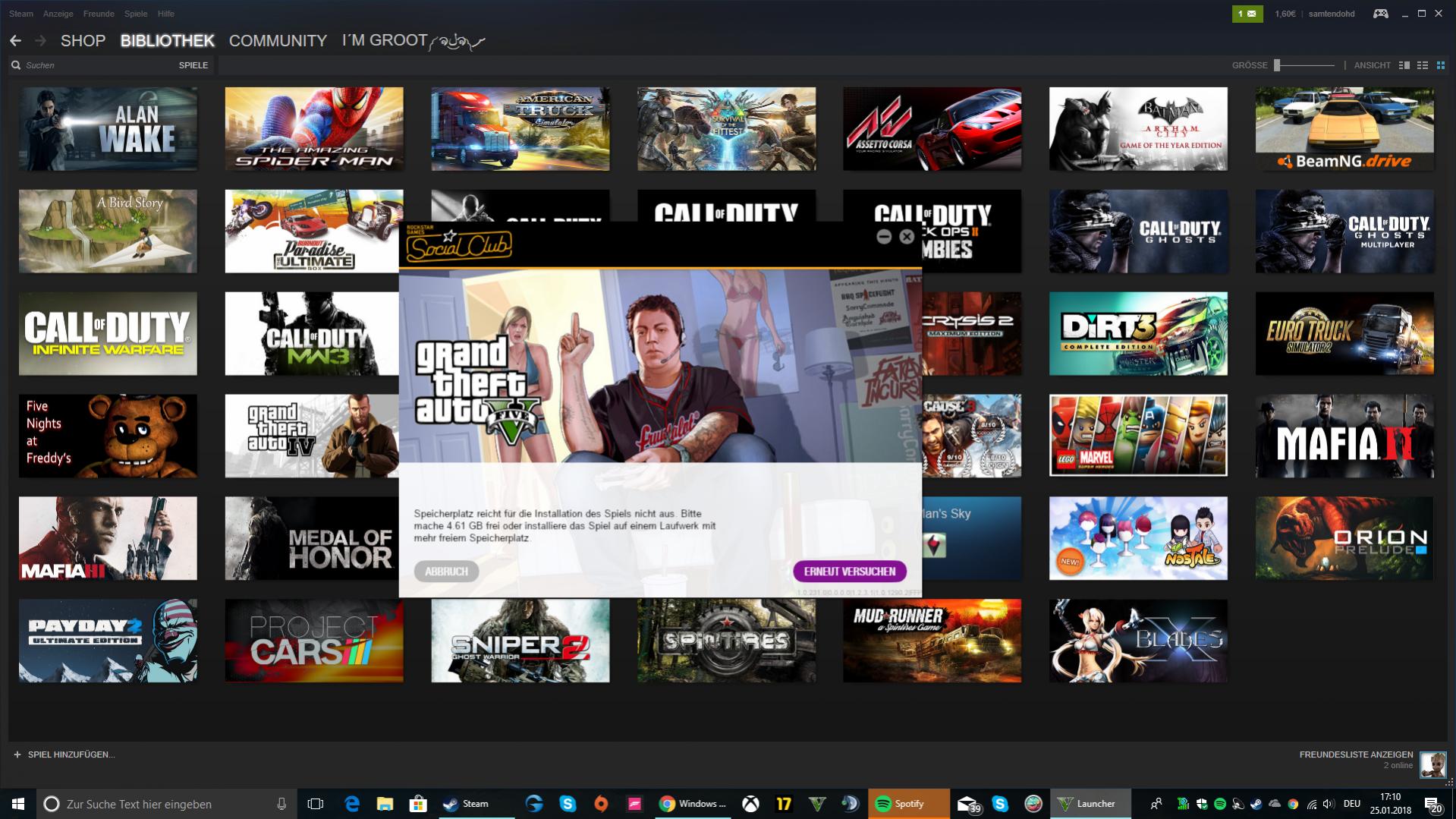Select Euro Truck Simulator 2 tile
The height and width of the screenshot is (819, 1456).
tap(1344, 334)
